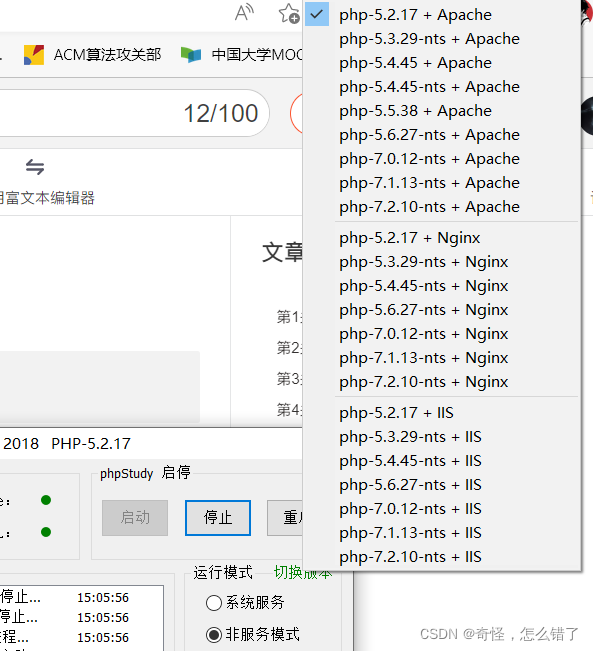The width and height of the screenshot is (593, 651).
Task: Select php-7.2.10-nts + IIS
Action: point(441,557)
